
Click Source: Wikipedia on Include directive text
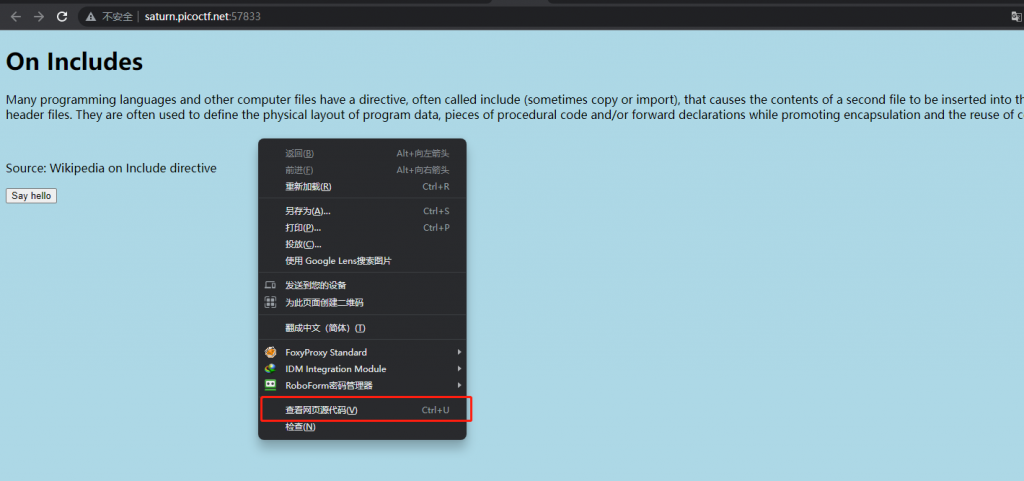pyautogui.click(x=111, y=168)
